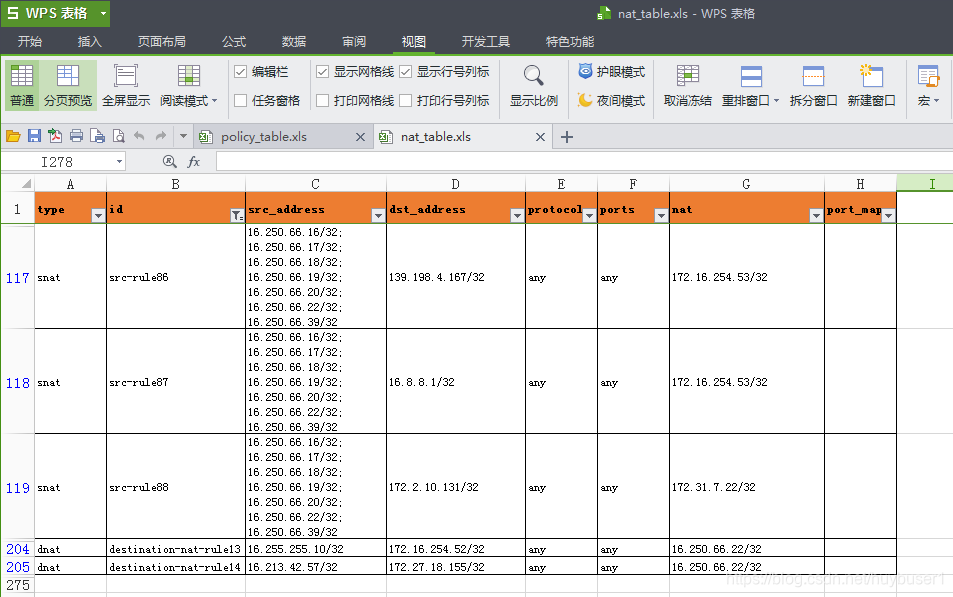Expand the name box dropdown arrow
Image resolution: width=953 pixels, height=597 pixels.
click(119, 162)
